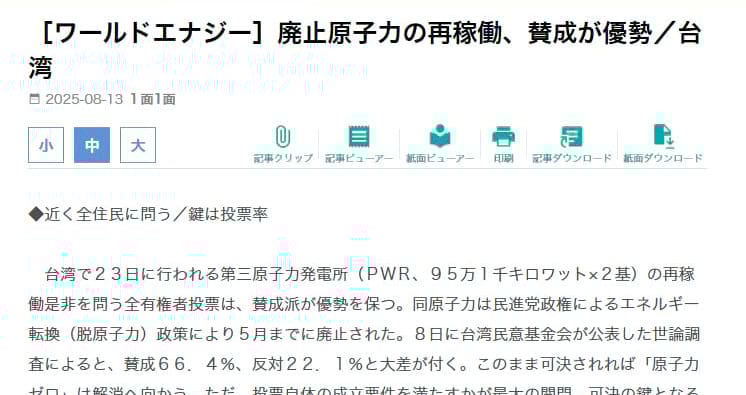Click the 紙面ダウンロード page download icon

coord(663,137)
